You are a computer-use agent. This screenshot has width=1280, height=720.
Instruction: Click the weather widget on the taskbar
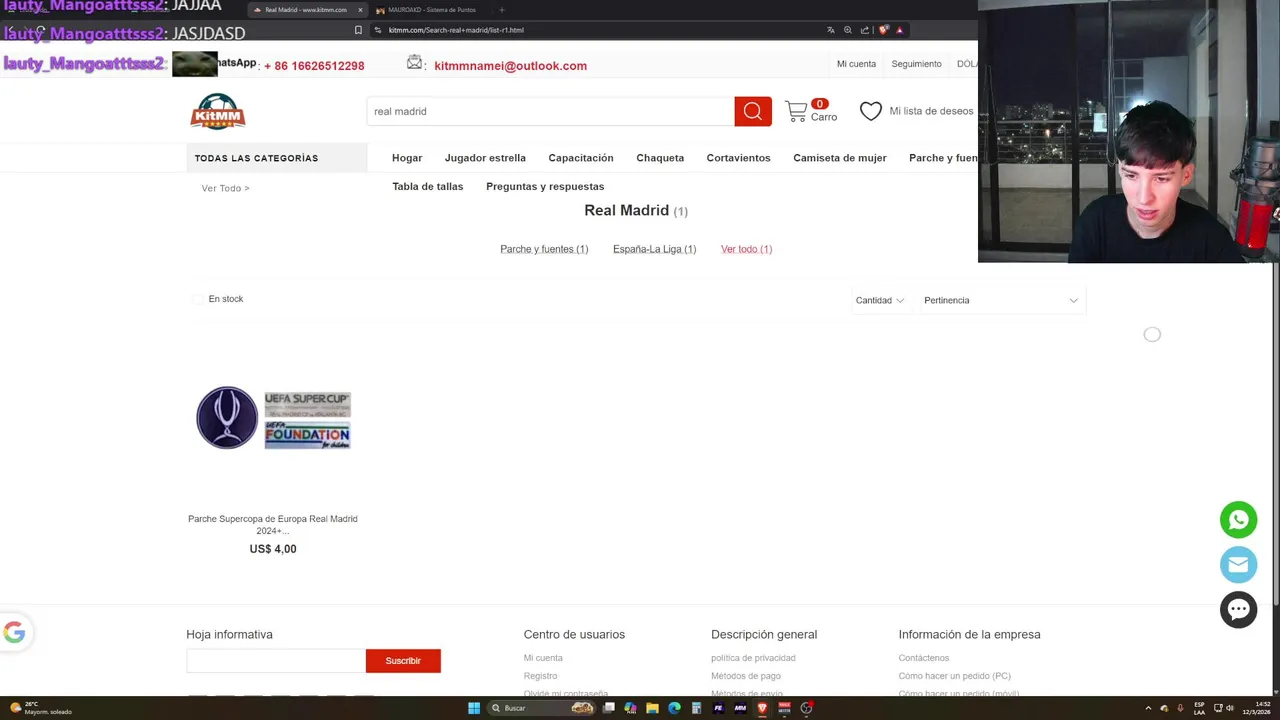40,708
